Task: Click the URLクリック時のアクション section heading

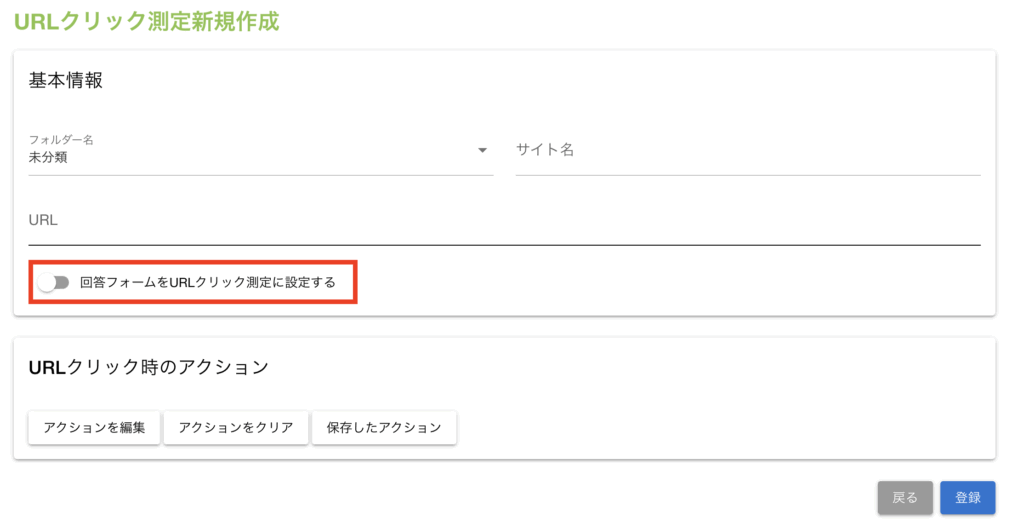Action: [149, 367]
